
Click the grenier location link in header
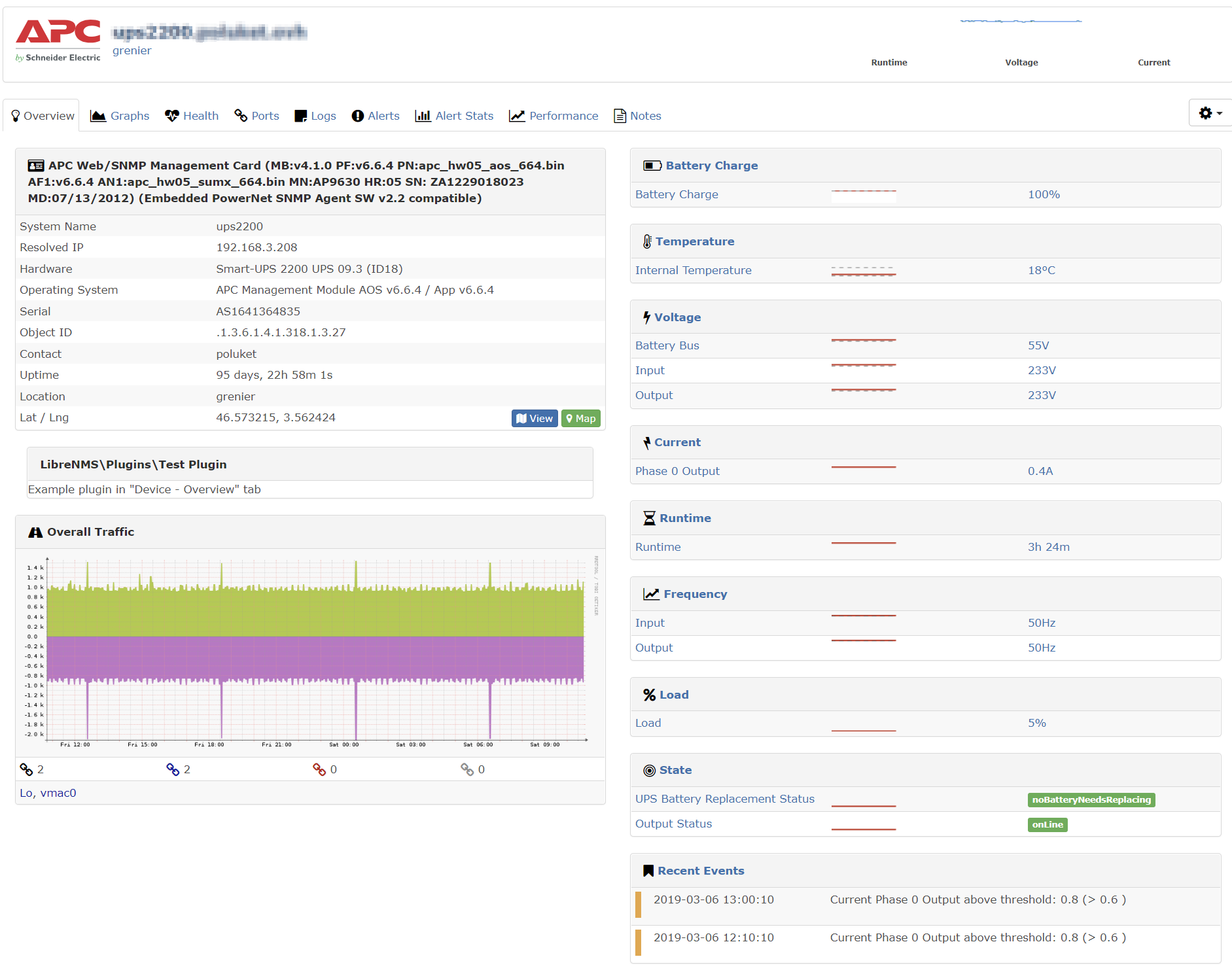(x=132, y=50)
